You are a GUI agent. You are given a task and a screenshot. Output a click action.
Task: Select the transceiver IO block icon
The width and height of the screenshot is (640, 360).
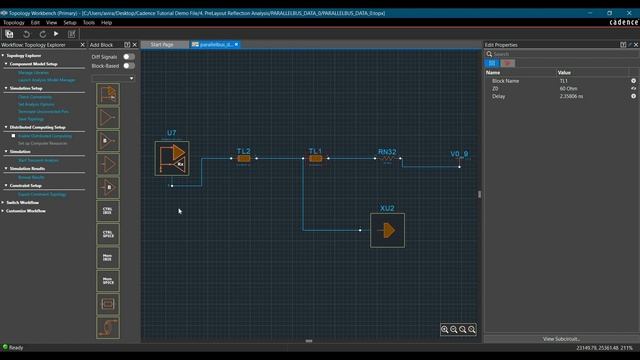pos(108,94)
